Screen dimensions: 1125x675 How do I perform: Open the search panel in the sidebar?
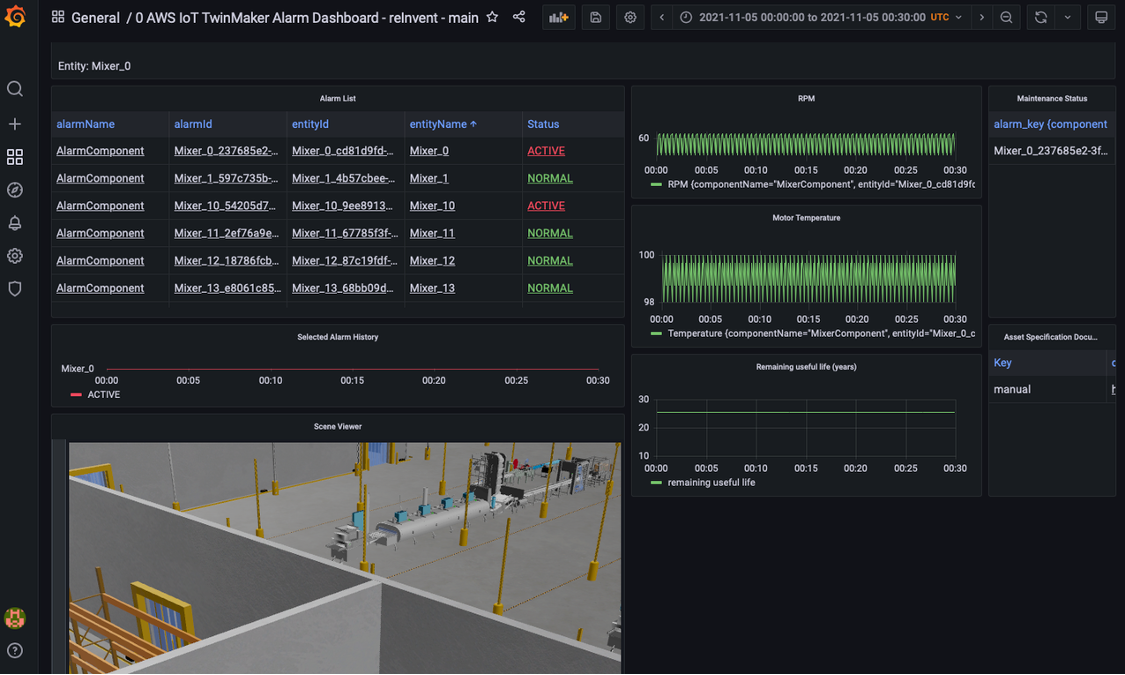15,88
